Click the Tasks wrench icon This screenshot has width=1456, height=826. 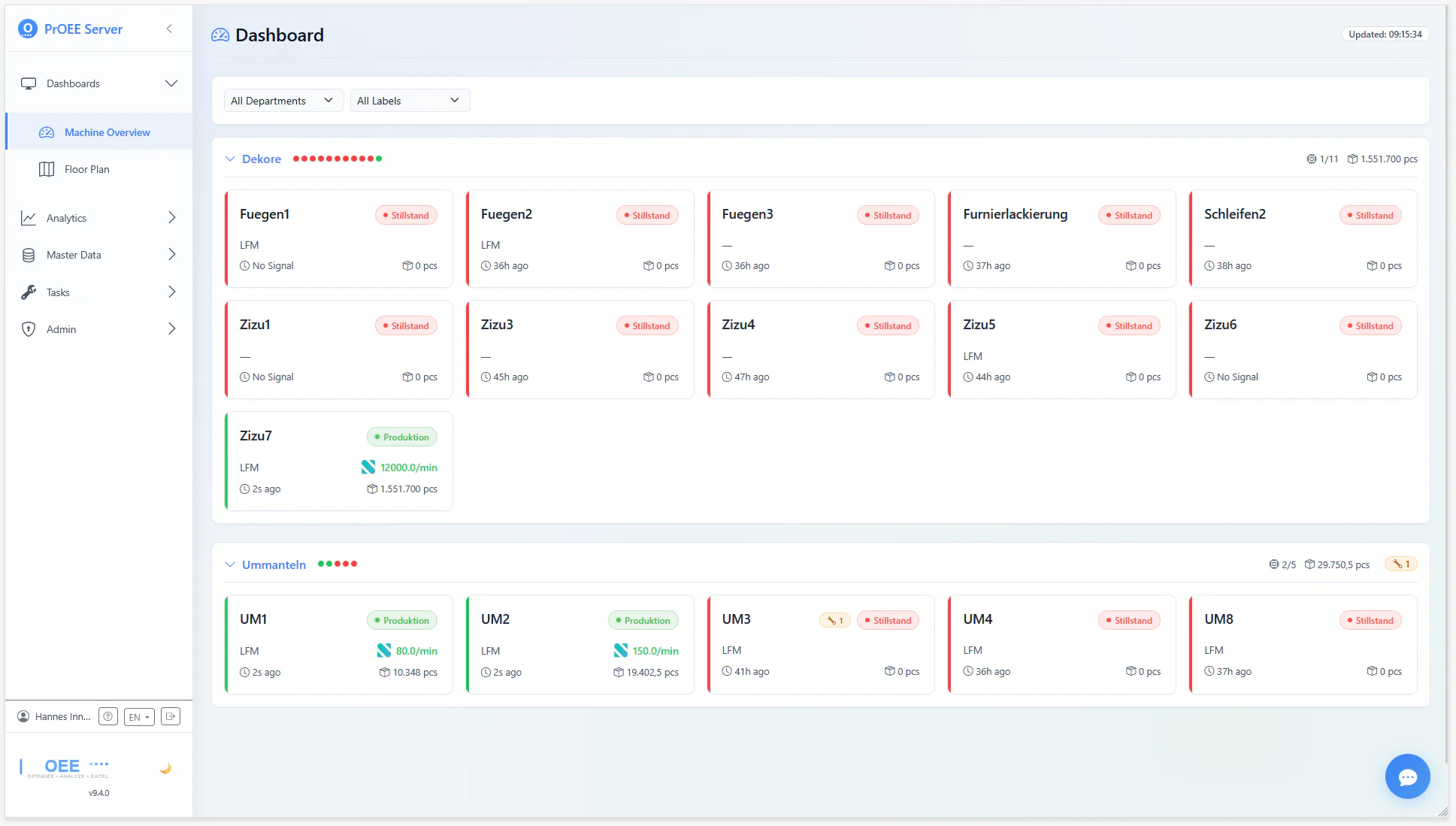point(28,292)
